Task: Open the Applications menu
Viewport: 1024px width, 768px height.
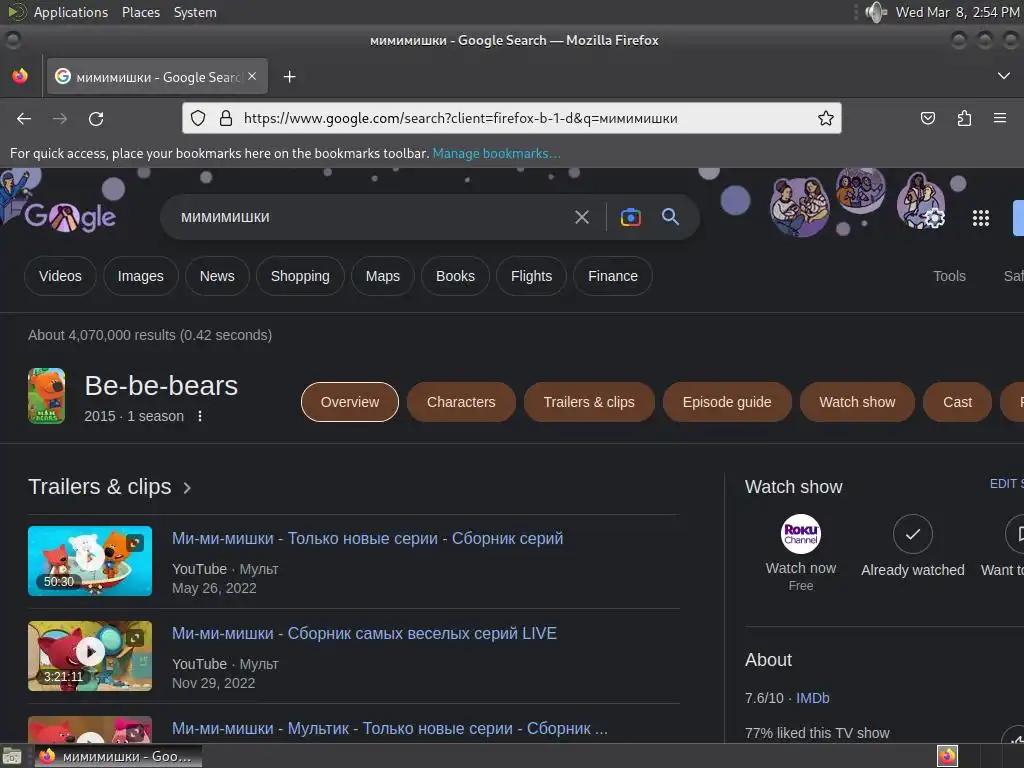Action: tap(71, 12)
